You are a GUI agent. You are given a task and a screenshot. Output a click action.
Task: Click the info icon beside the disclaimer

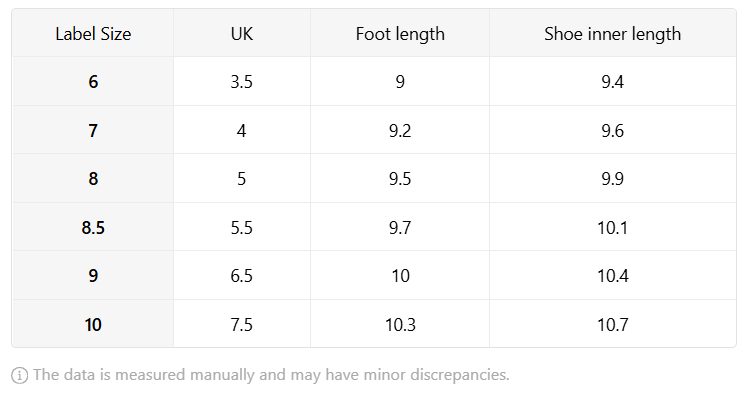[20, 375]
